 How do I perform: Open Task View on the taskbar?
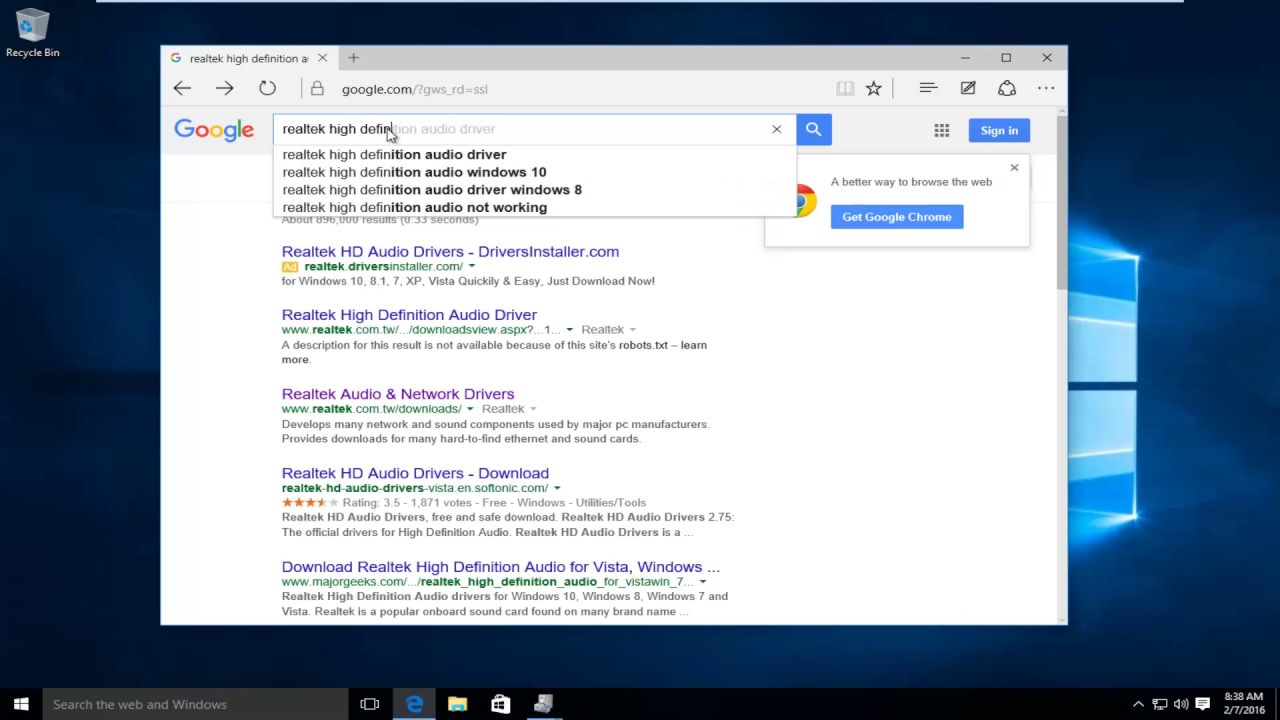click(x=370, y=704)
